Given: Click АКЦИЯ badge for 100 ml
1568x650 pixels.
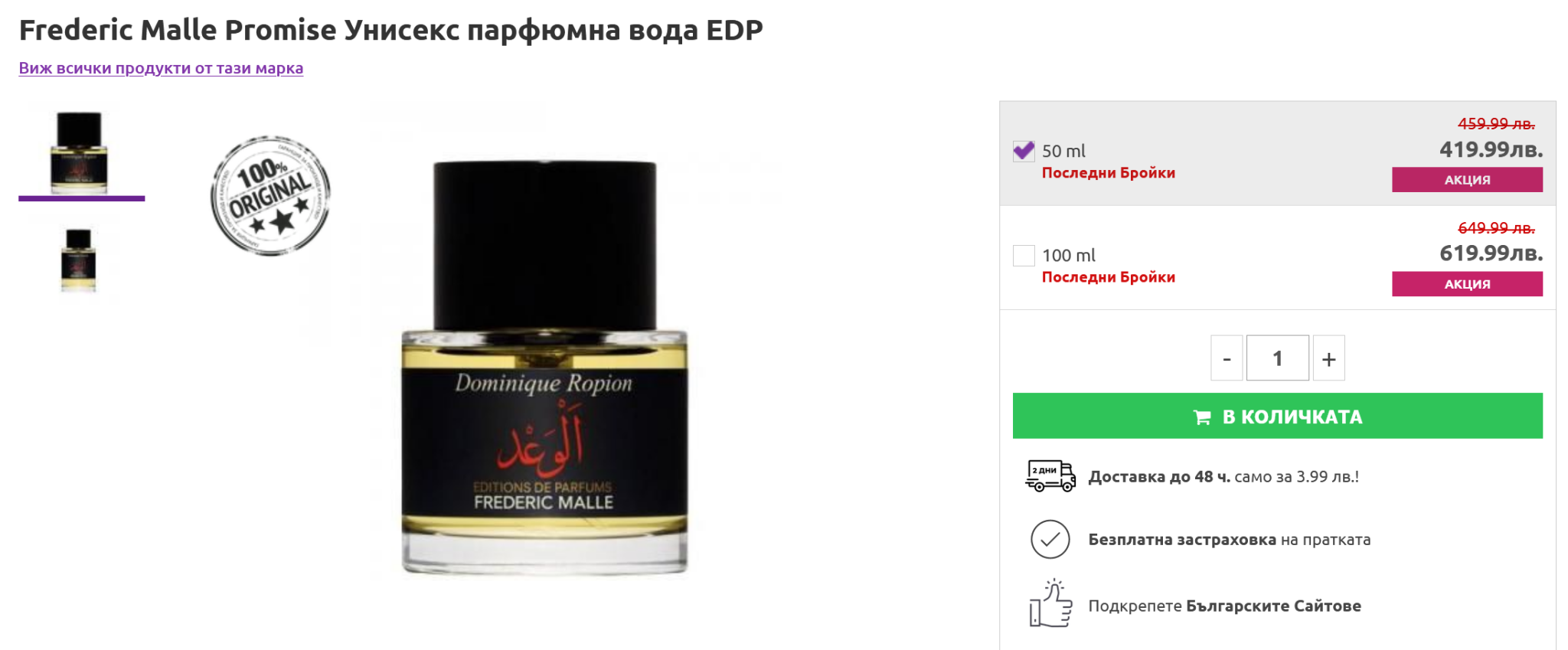Looking at the screenshot, I should [1467, 284].
